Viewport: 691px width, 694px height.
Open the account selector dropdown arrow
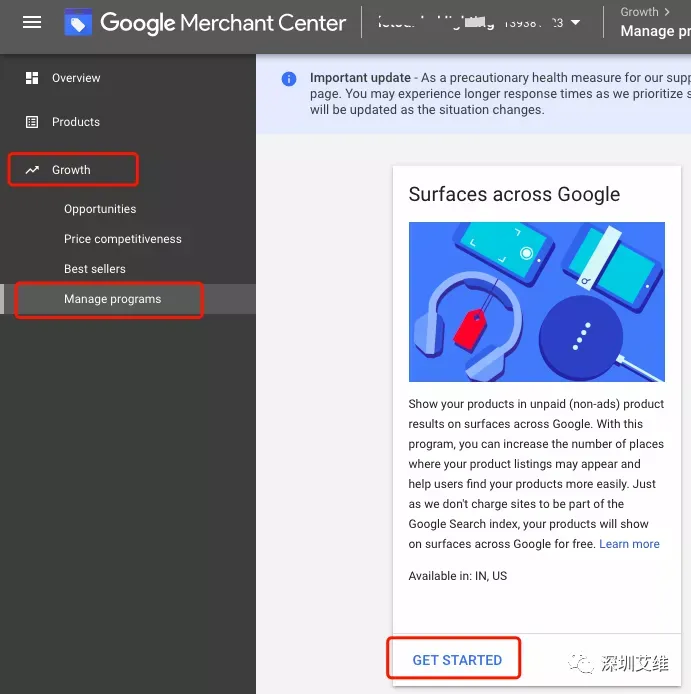coord(575,22)
